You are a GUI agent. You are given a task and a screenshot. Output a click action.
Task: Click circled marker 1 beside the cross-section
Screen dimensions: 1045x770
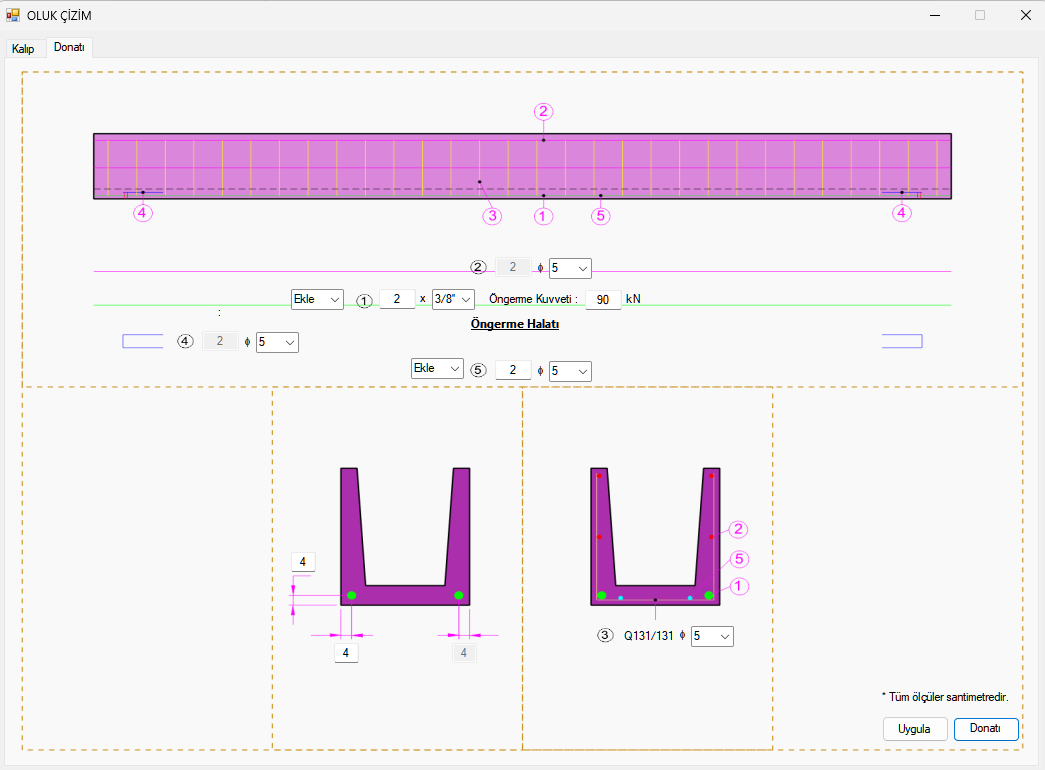coord(739,587)
